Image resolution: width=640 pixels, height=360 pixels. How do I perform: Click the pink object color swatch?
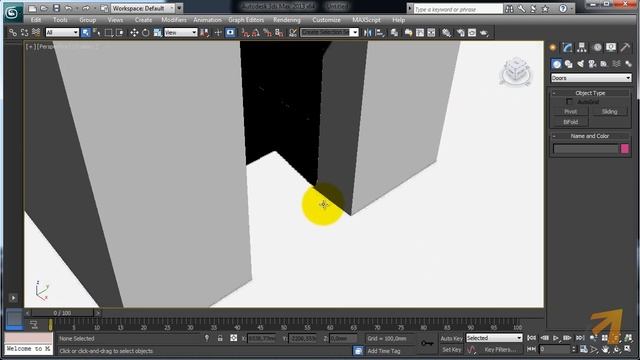624,149
